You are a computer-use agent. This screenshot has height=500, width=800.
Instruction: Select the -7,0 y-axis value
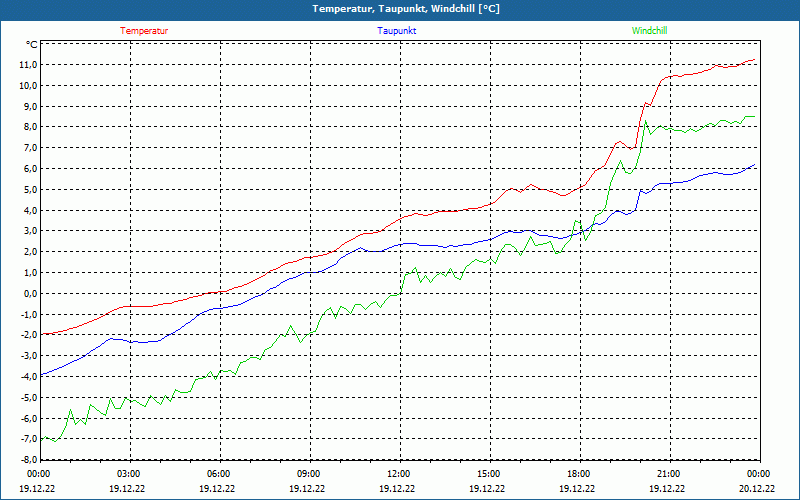click(x=28, y=439)
